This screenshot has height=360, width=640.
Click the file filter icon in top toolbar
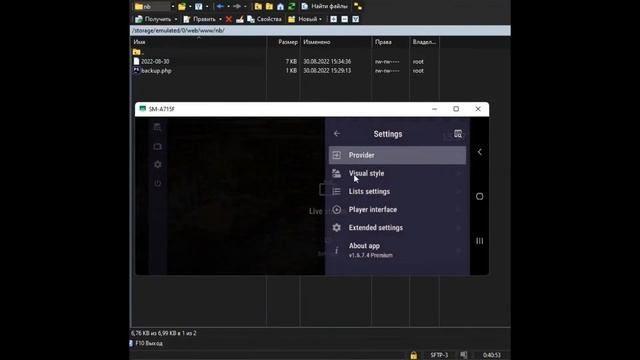(x=199, y=6)
